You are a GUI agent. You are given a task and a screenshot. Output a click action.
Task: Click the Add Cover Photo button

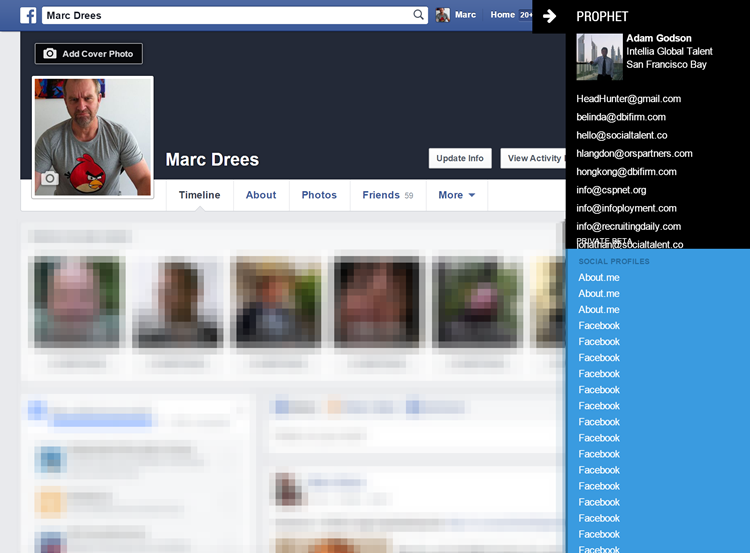coord(88,54)
